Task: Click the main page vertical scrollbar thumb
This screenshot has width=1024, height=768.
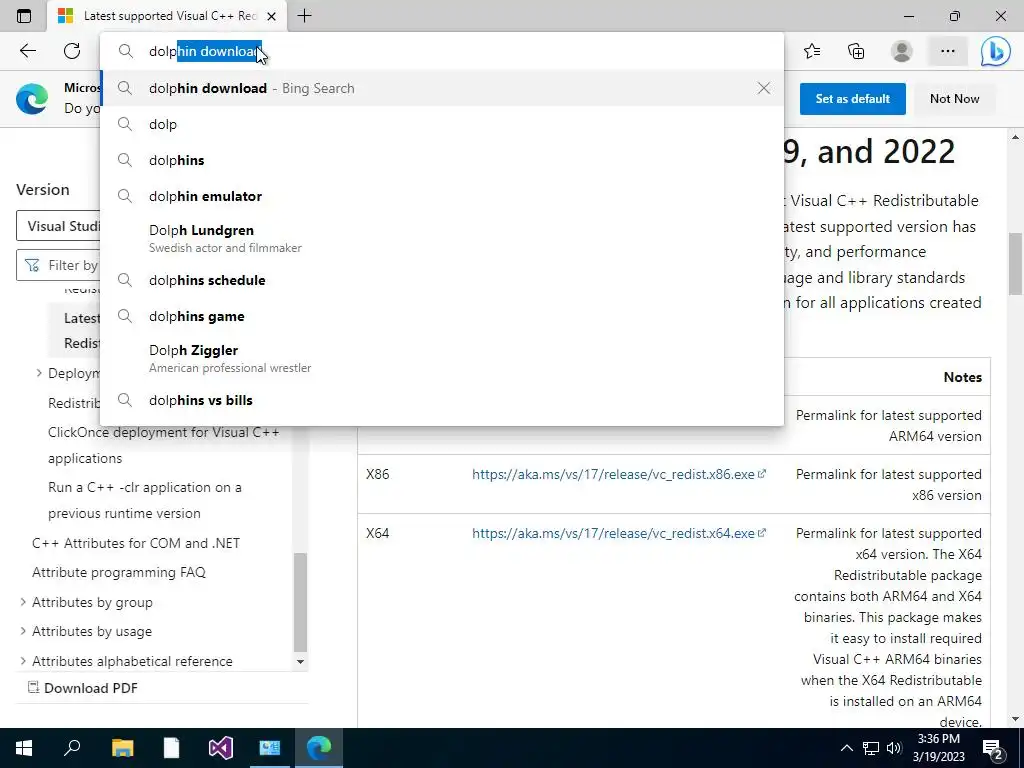Action: (1015, 264)
